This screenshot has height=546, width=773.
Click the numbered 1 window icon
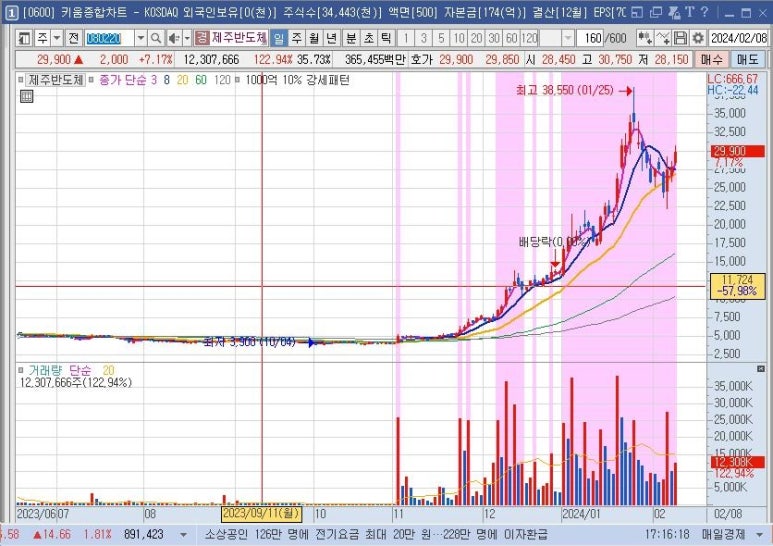[11, 13]
